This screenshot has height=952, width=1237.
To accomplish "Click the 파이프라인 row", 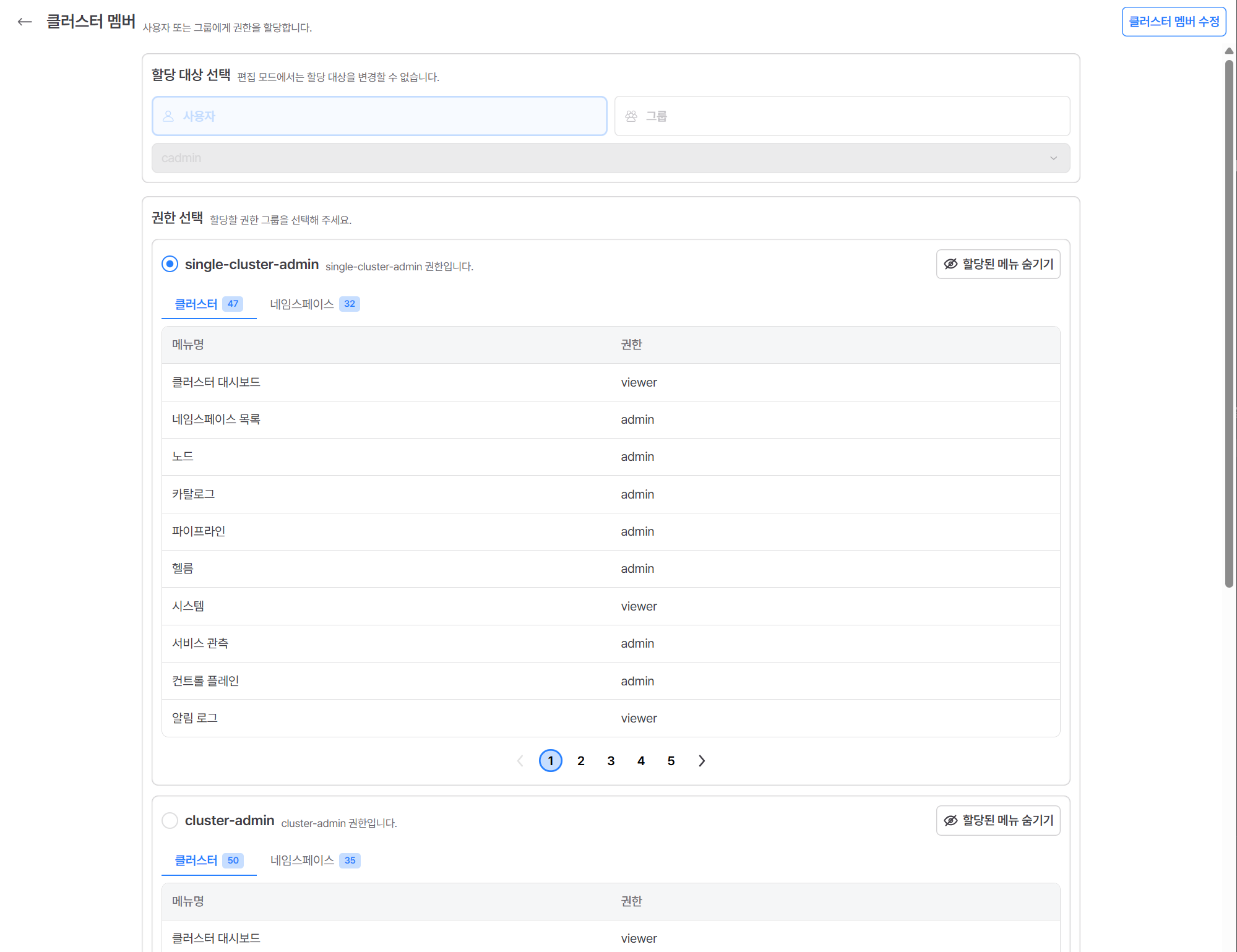I will pyautogui.click(x=611, y=532).
